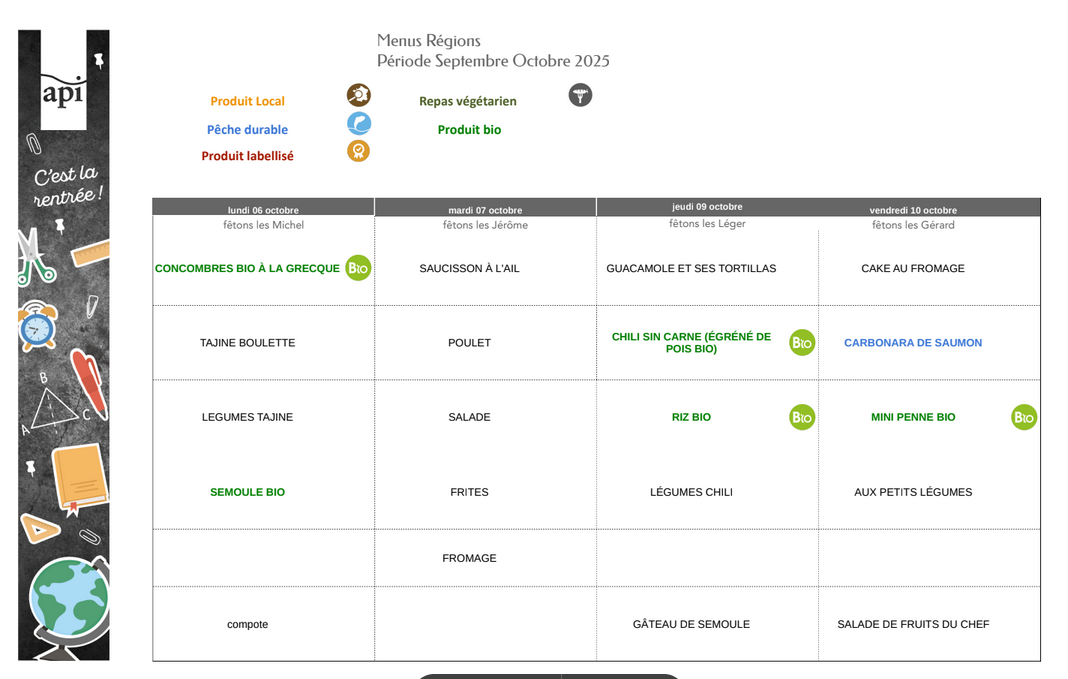The width and height of the screenshot is (1068, 679).
Task: Click the Produit Local legend icon
Action: point(358,95)
